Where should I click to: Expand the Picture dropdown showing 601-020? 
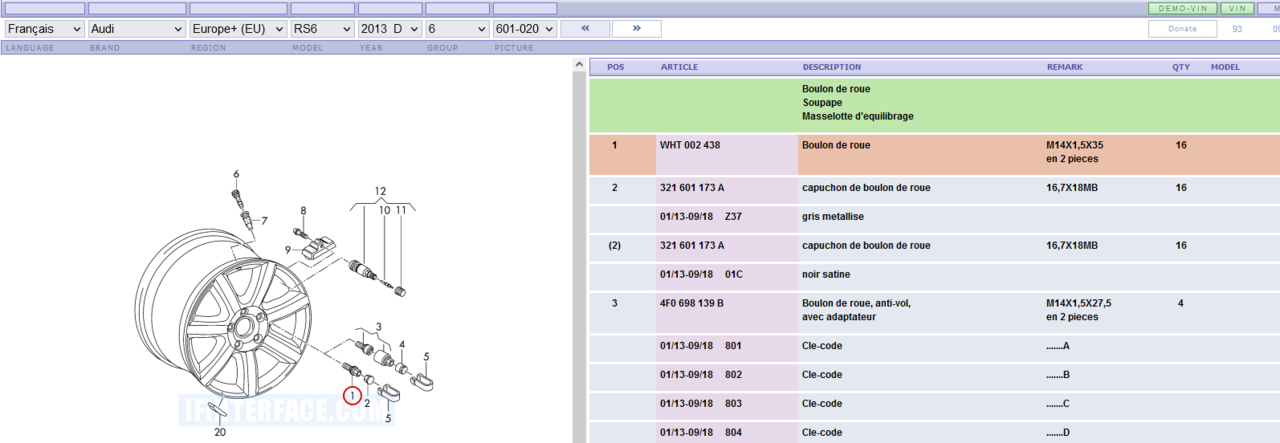pos(524,29)
